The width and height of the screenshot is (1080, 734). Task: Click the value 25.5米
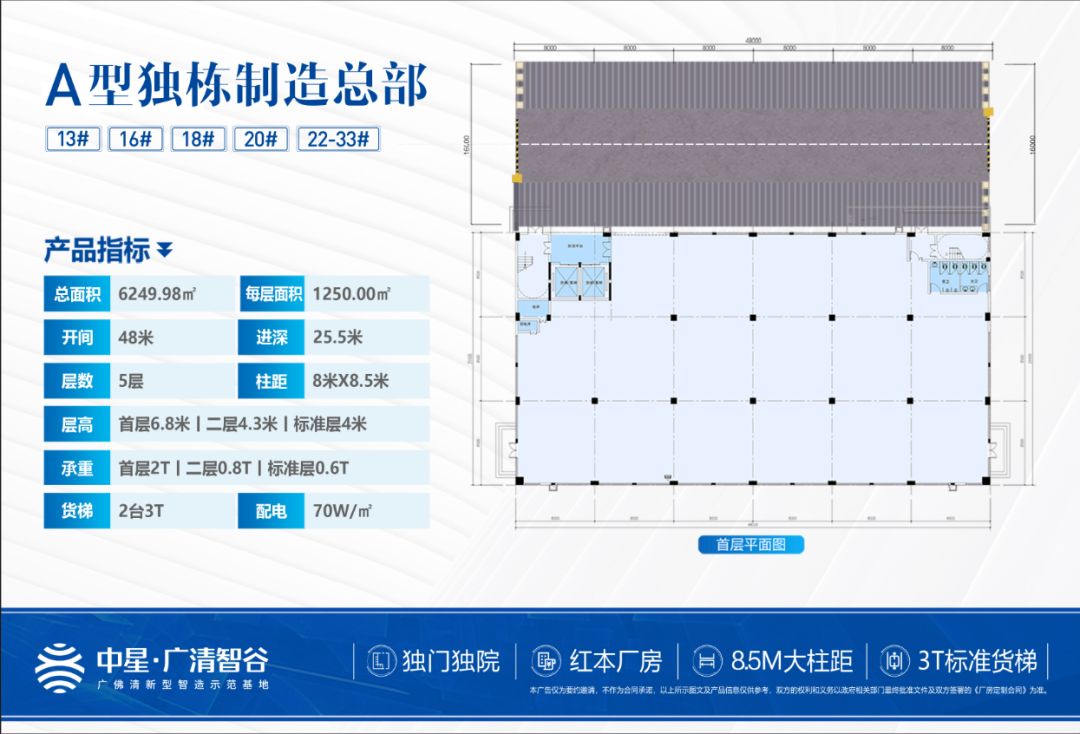tap(338, 337)
